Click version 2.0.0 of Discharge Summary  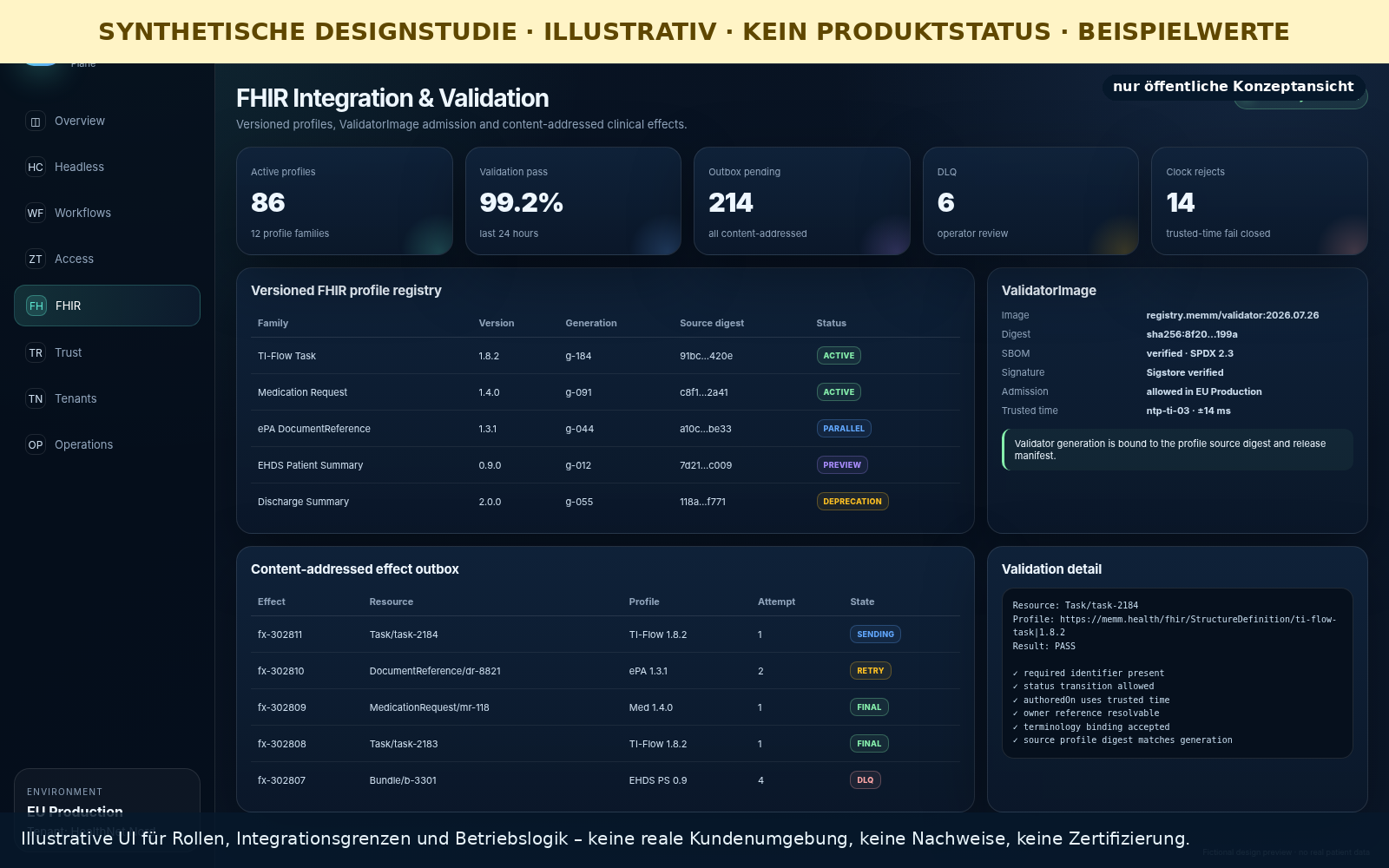pos(490,503)
